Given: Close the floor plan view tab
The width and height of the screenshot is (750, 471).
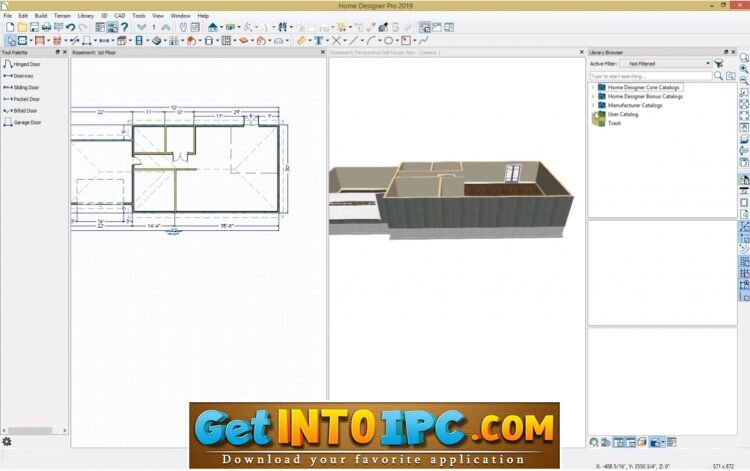Looking at the screenshot, I should [322, 52].
